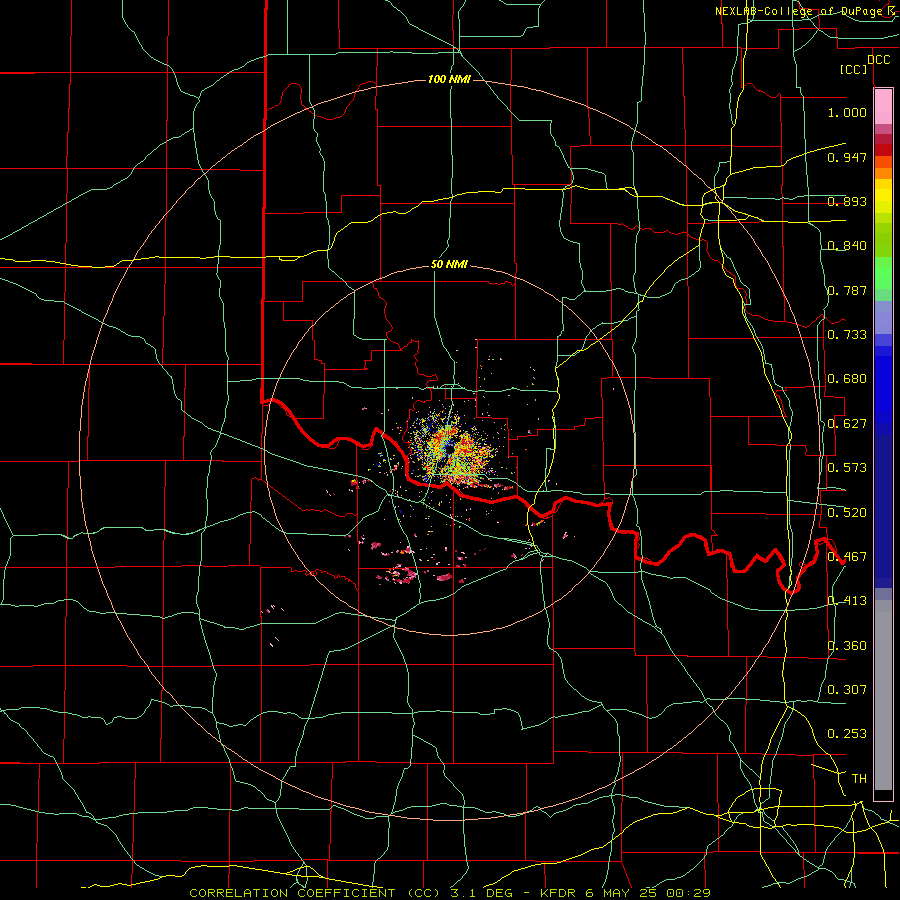Click the 0.680 scale value
Viewport: 900px width, 900px height.
[847, 379]
